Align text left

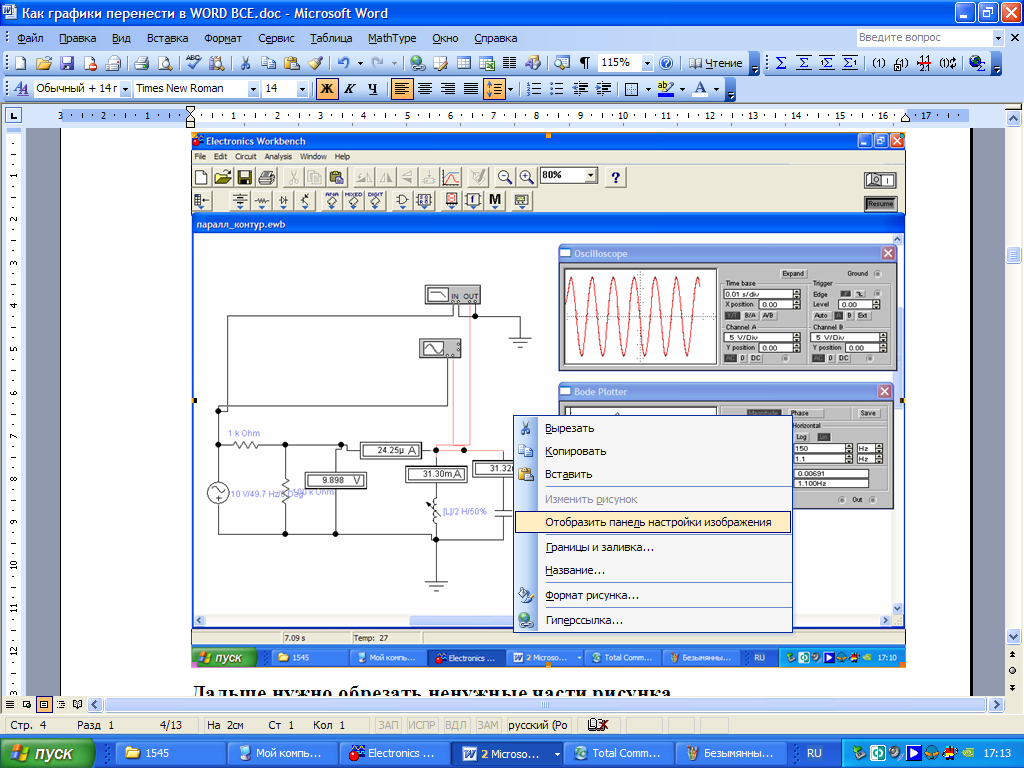402,88
